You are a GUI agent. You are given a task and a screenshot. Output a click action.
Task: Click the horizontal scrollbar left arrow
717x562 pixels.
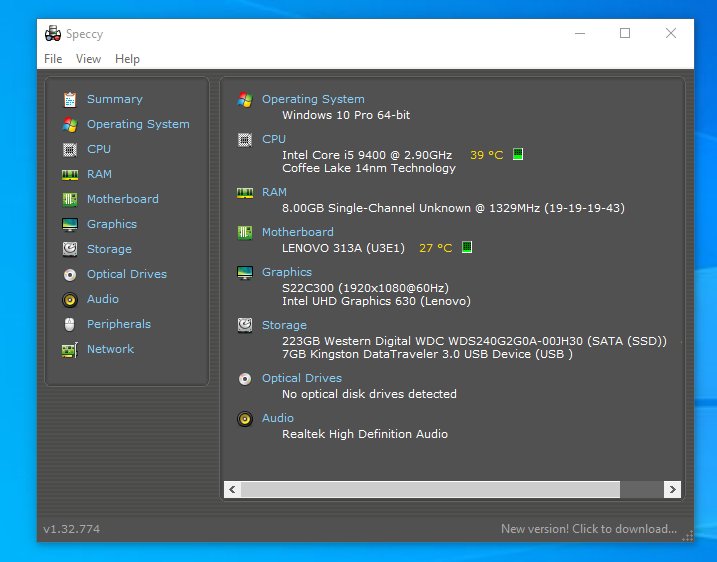tap(232, 489)
